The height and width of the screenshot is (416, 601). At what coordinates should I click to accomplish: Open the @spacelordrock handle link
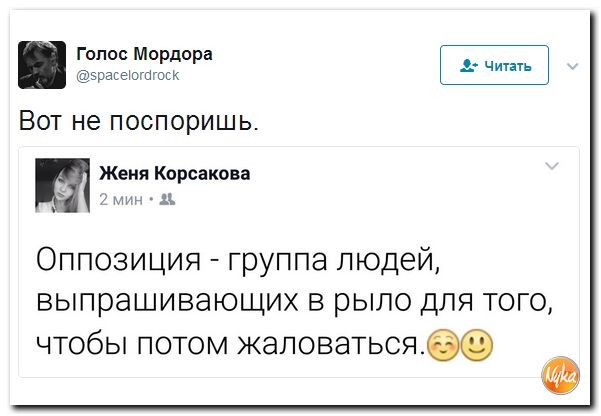click(129, 72)
